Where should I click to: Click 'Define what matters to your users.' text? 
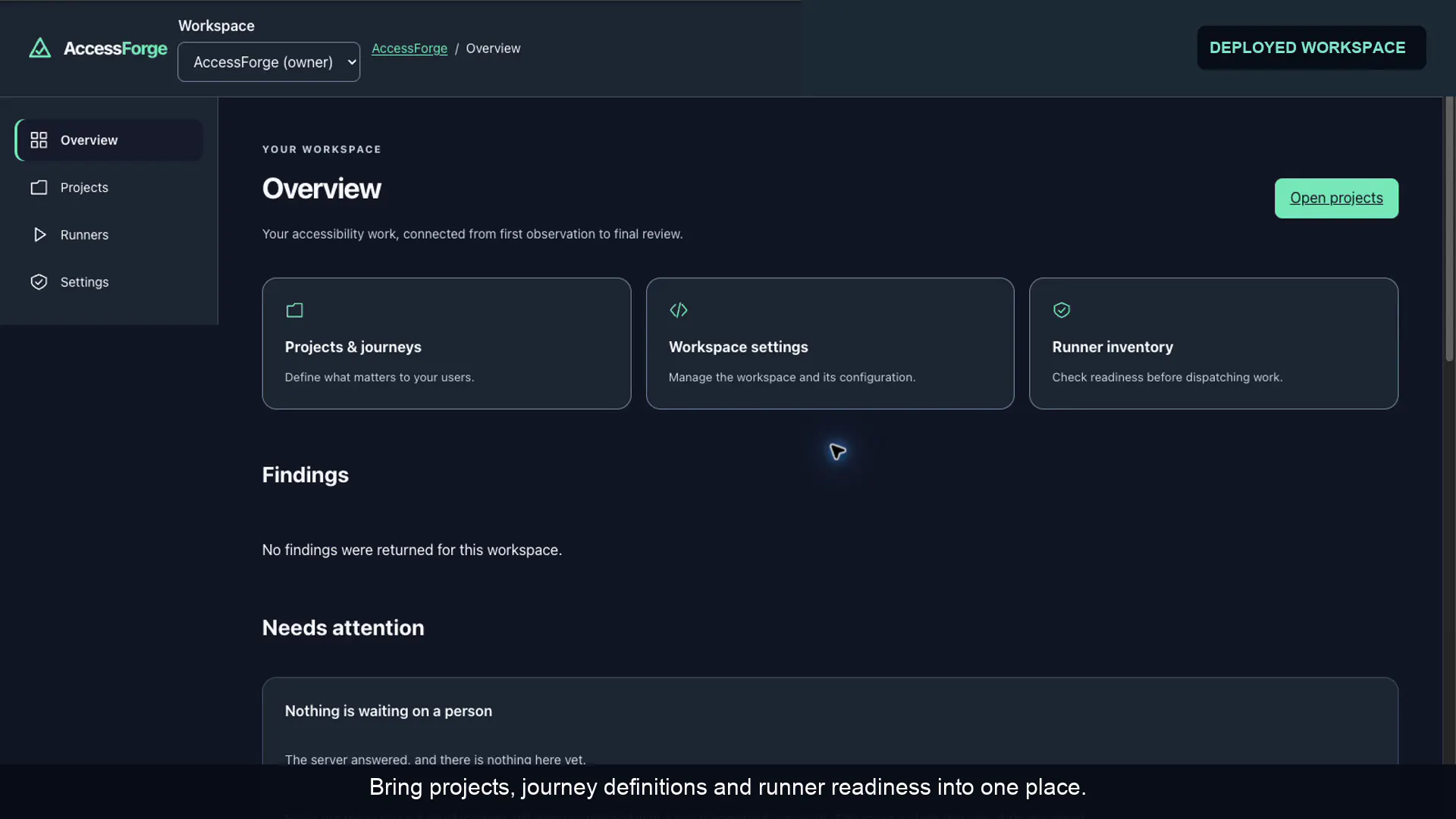coord(379,378)
